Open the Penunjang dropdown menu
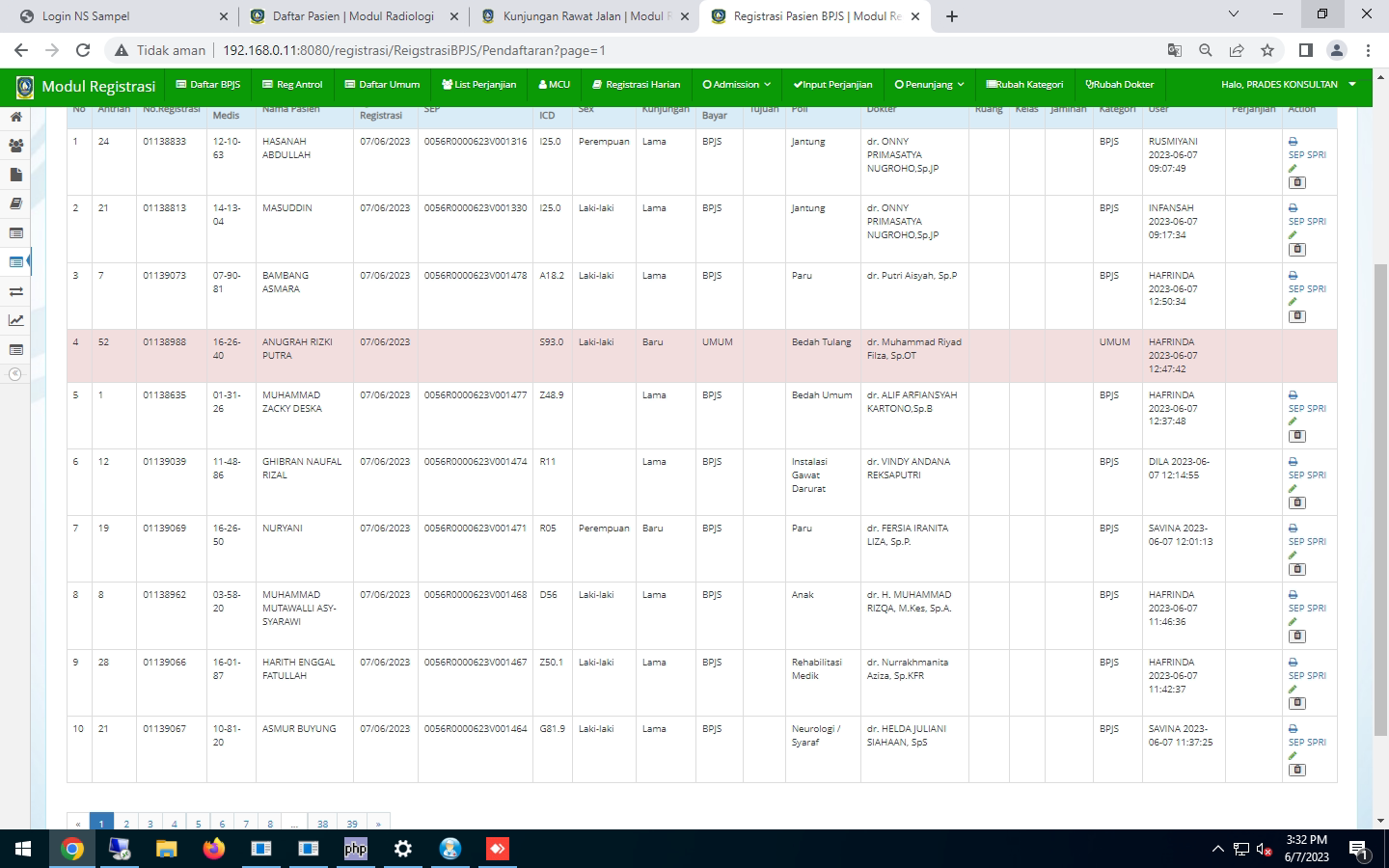The image size is (1389, 868). pos(929,85)
